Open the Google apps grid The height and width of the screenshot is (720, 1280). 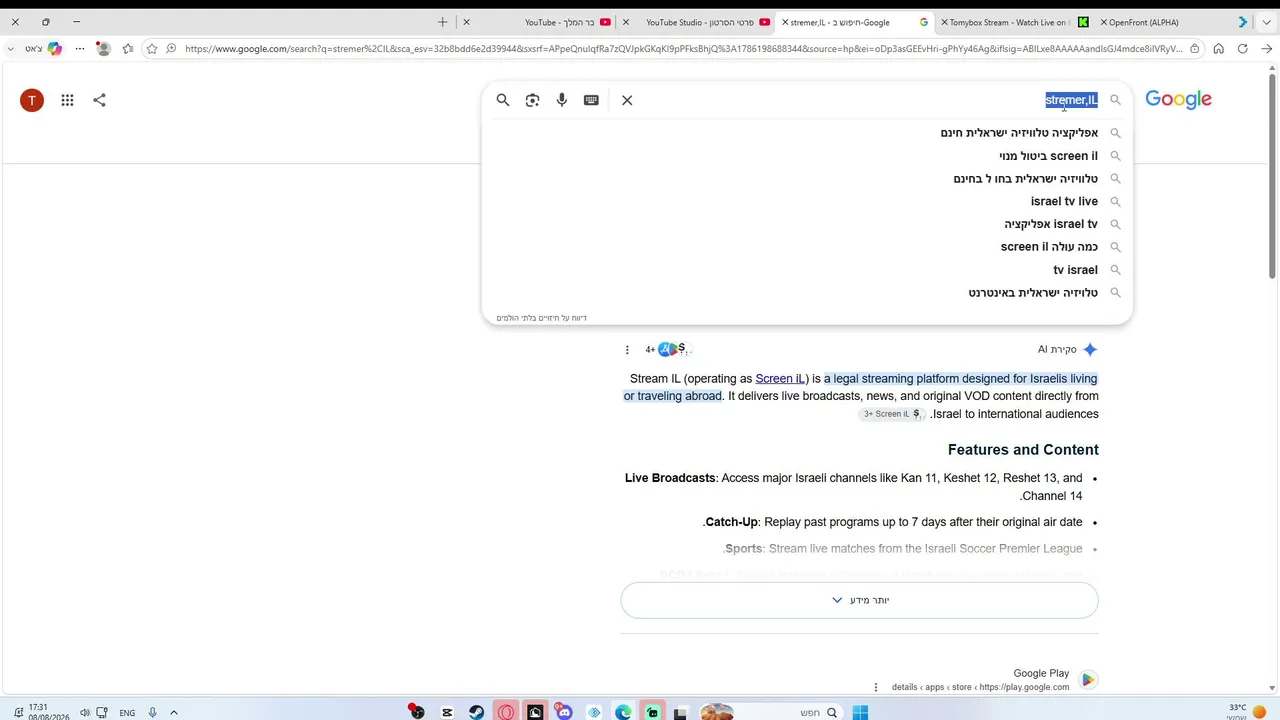tap(67, 100)
